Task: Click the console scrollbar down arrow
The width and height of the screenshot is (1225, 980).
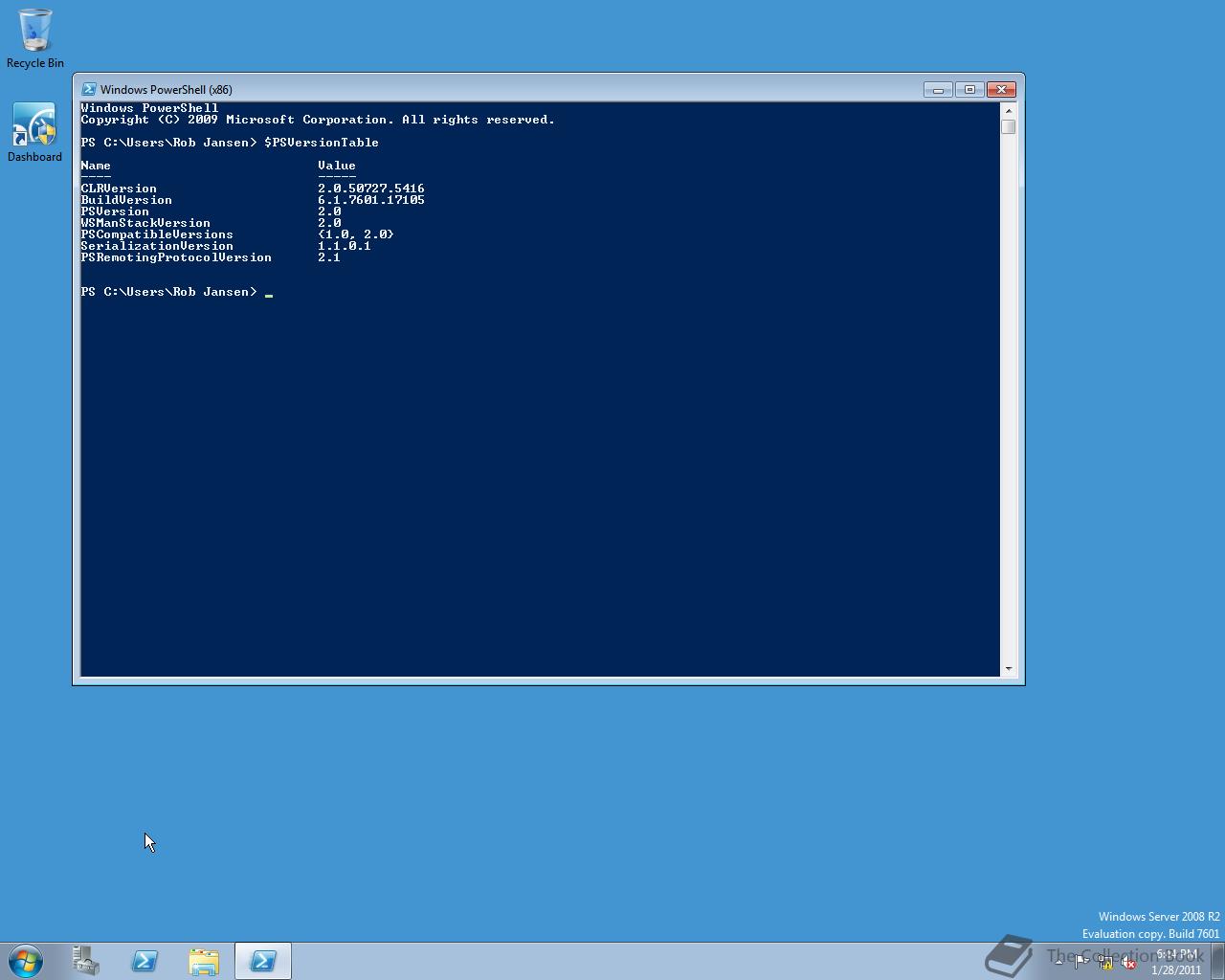Action: 1009,669
